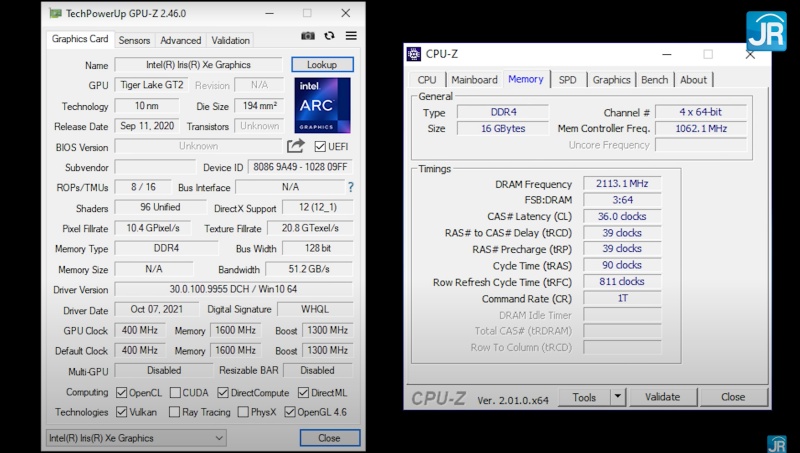The image size is (800, 453).
Task: Click the FSB:DRAM 3:64 value
Action: click(622, 200)
